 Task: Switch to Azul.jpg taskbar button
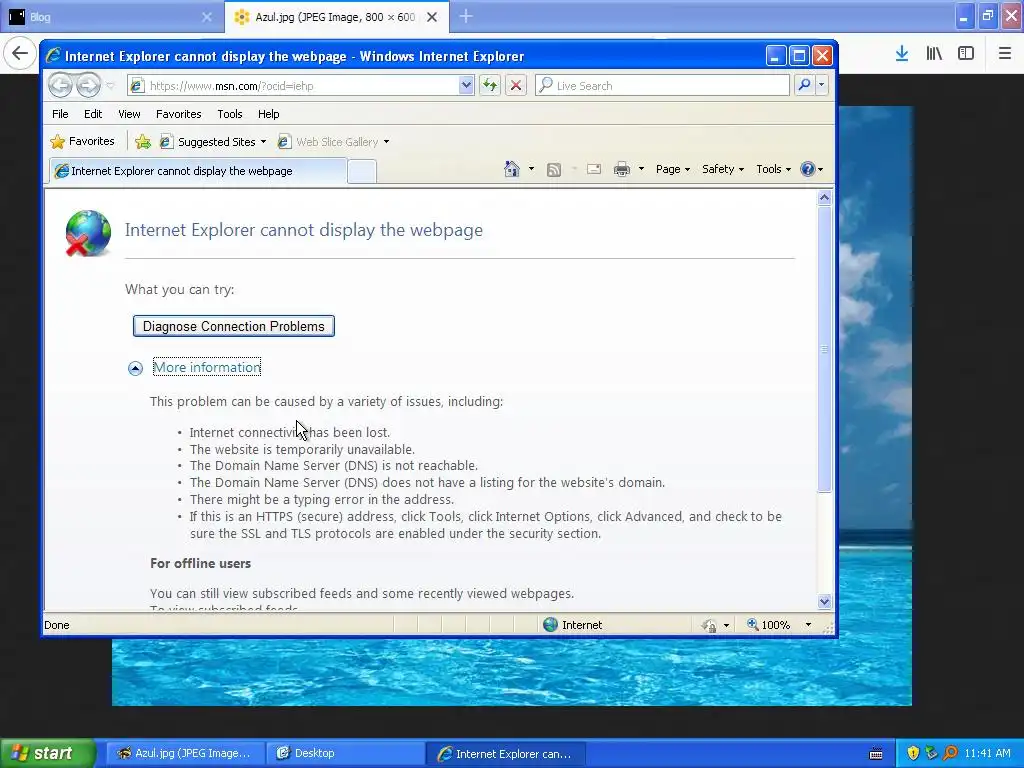point(185,753)
